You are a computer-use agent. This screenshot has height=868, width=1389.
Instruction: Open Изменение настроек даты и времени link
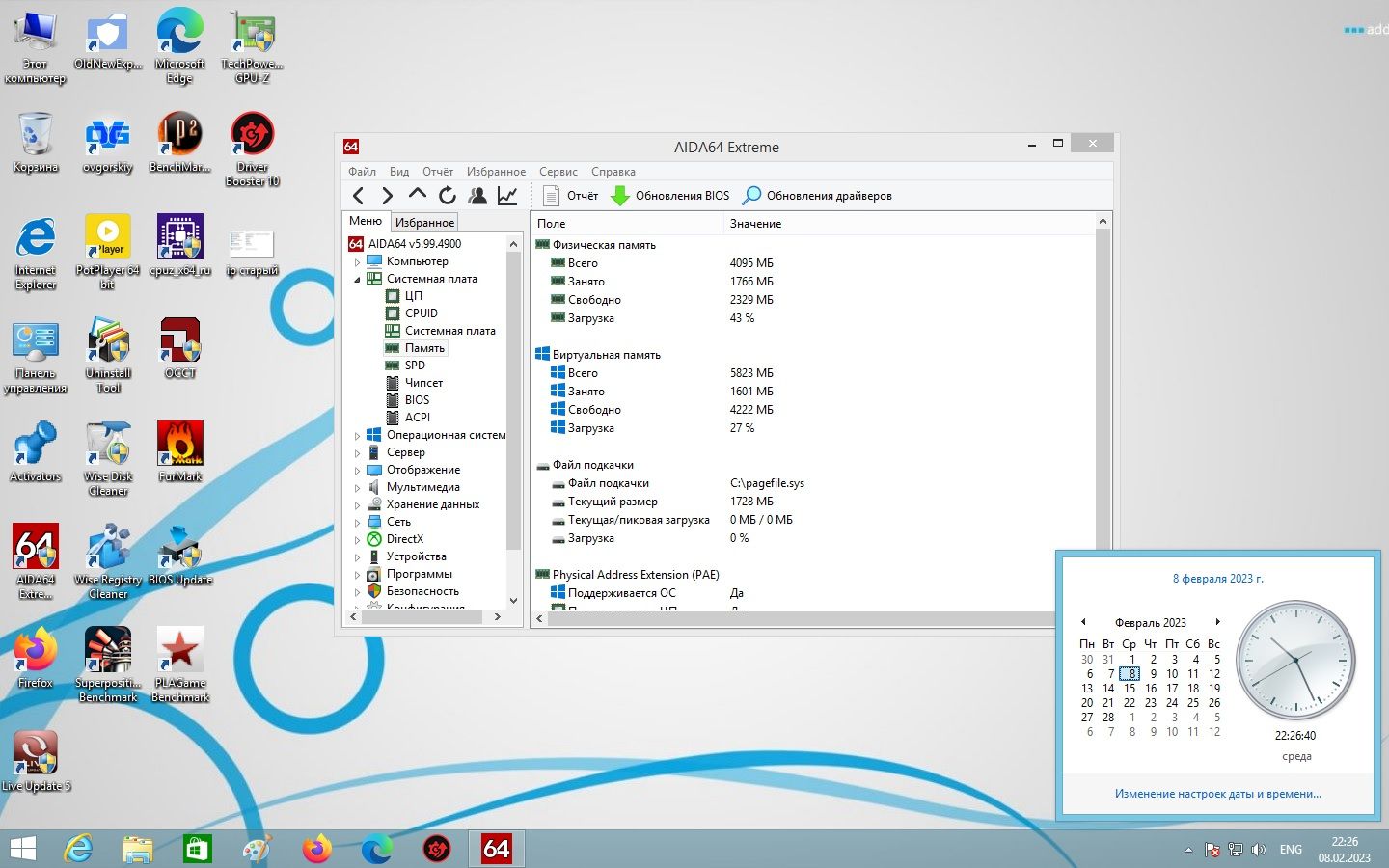(1218, 794)
